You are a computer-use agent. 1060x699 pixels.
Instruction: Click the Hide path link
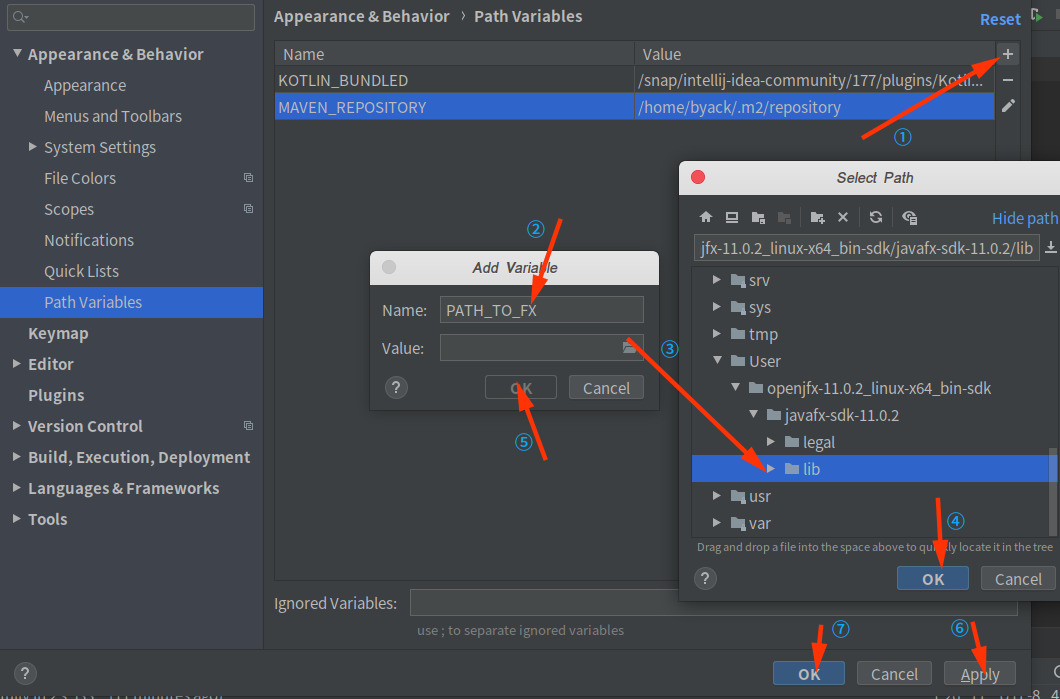[x=1024, y=217]
